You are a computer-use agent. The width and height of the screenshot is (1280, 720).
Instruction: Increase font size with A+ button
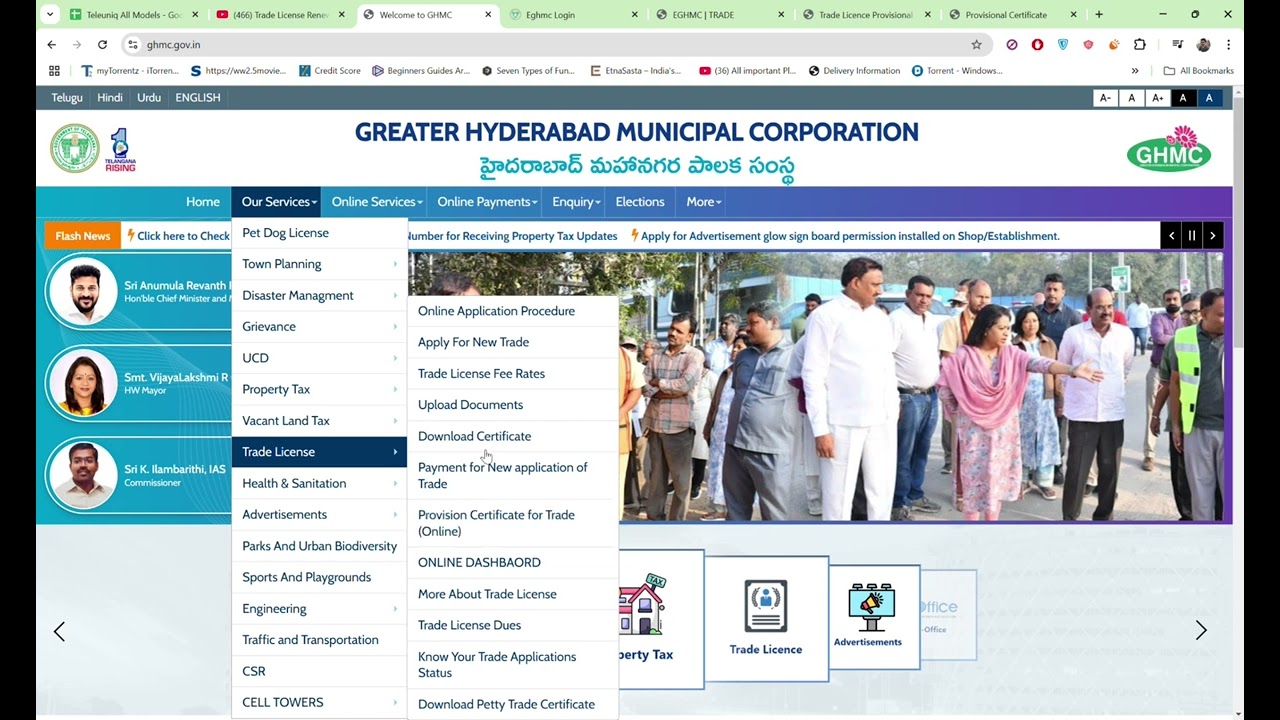pyautogui.click(x=1157, y=98)
